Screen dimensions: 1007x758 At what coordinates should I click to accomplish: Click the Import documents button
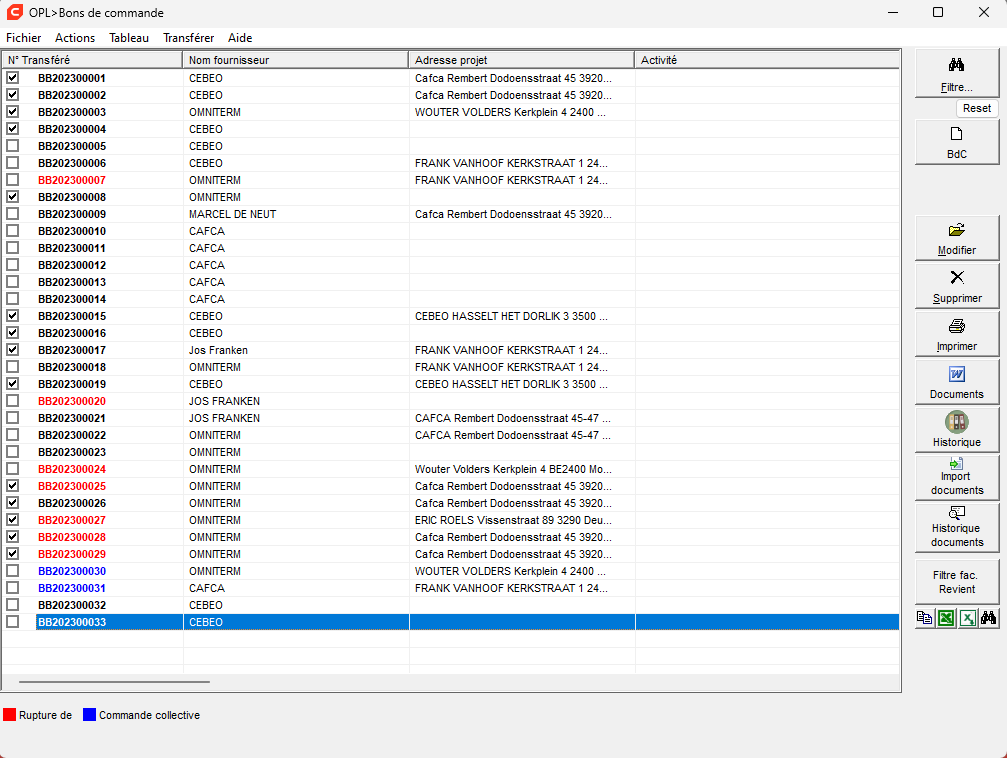pyautogui.click(x=956, y=478)
